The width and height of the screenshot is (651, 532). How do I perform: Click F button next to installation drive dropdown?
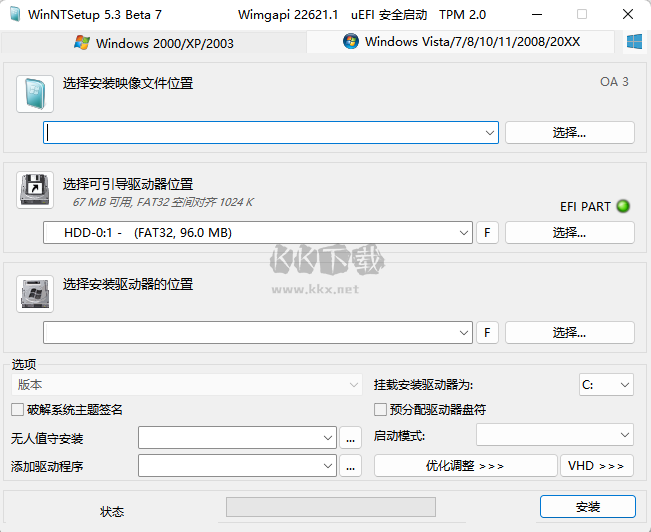[487, 333]
